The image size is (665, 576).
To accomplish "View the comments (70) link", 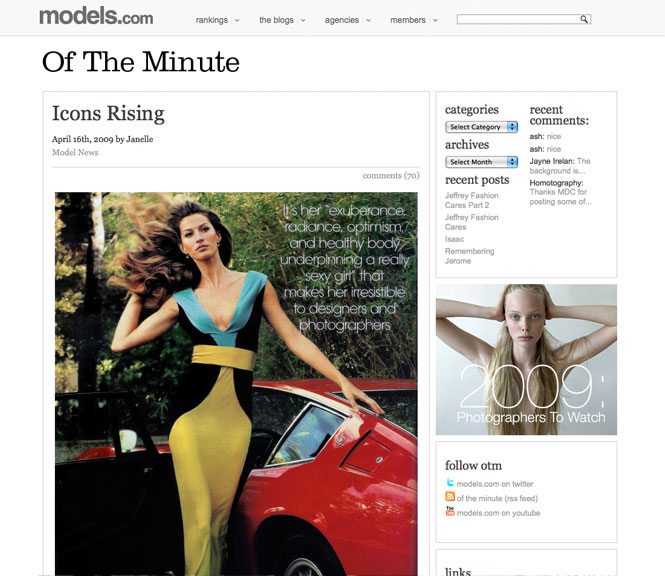I will click(390, 176).
